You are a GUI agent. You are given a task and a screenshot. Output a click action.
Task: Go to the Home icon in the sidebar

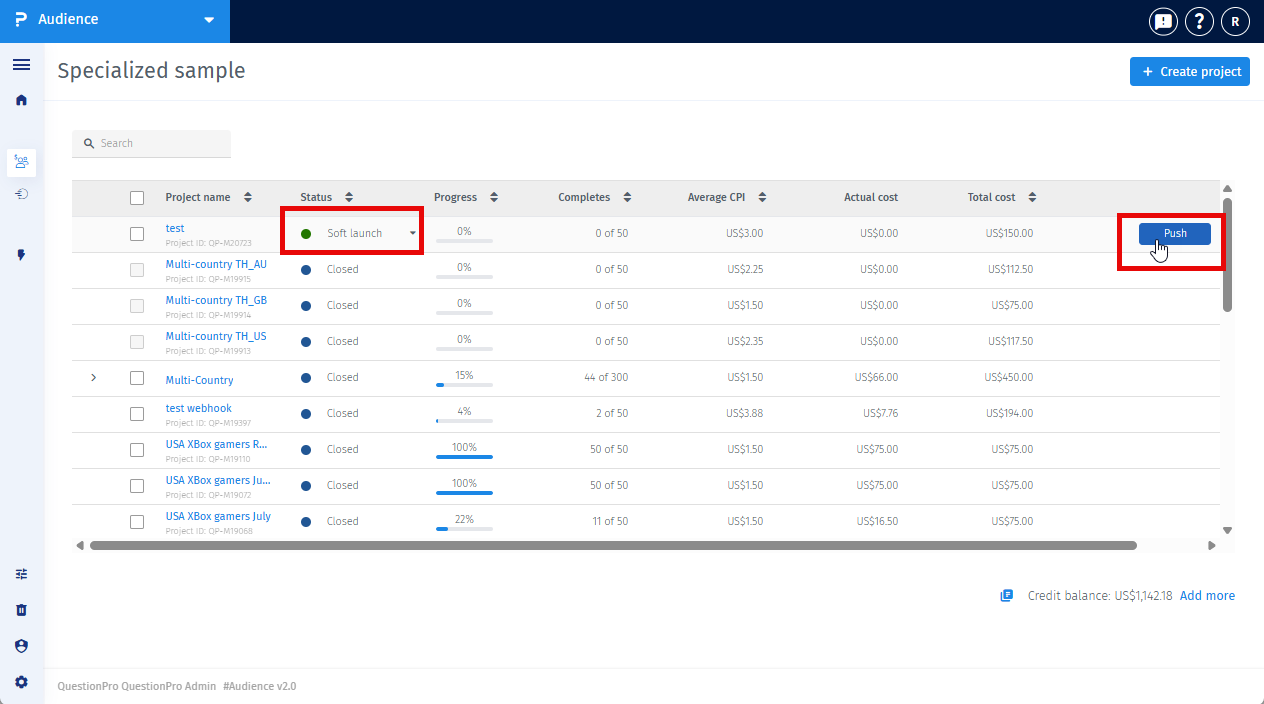coord(21,100)
